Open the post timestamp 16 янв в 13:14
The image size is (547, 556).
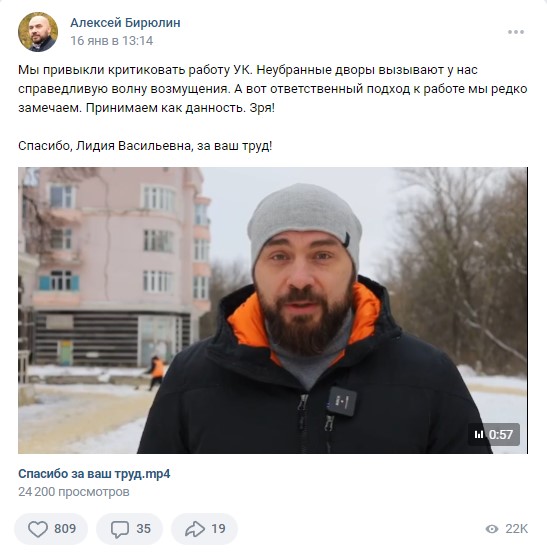(112, 41)
